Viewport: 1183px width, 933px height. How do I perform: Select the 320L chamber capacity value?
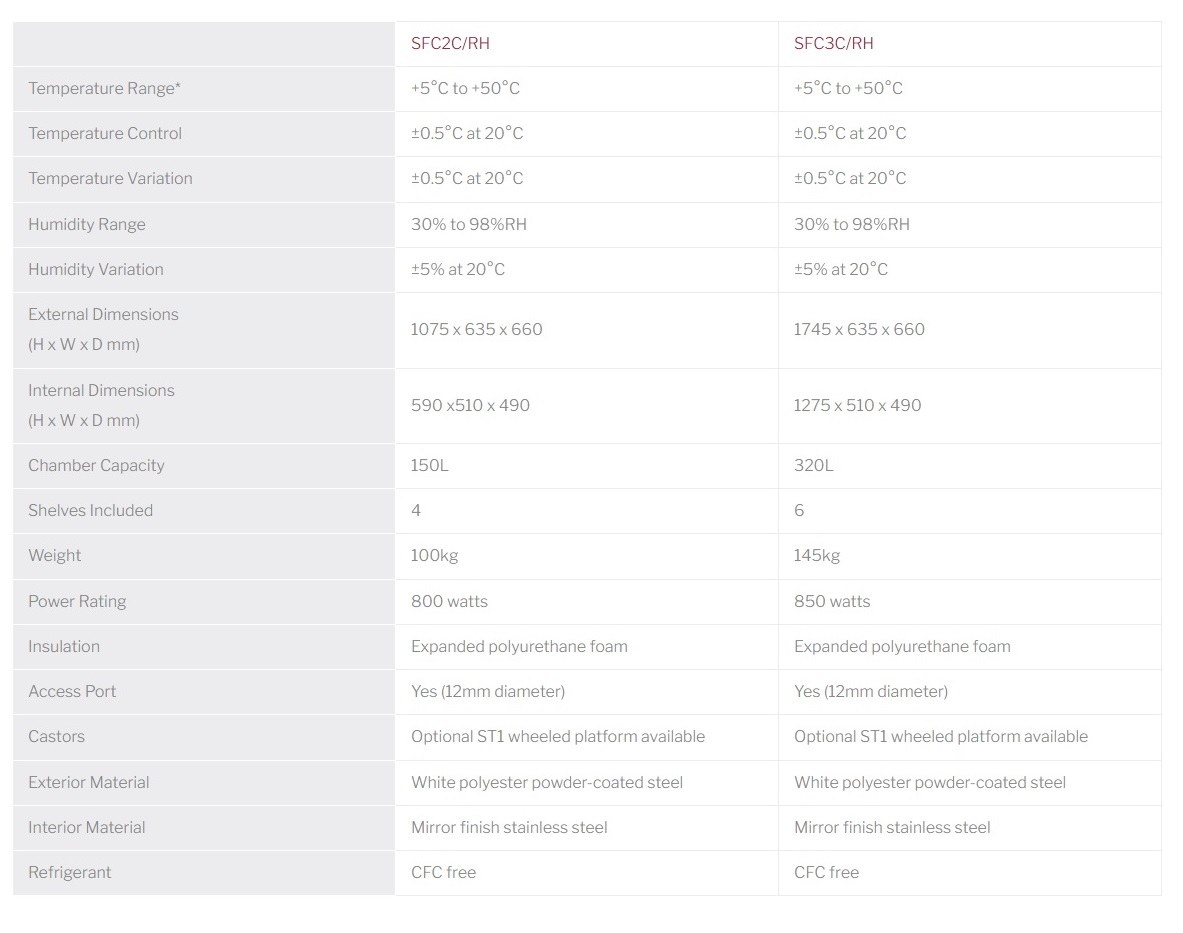[813, 465]
